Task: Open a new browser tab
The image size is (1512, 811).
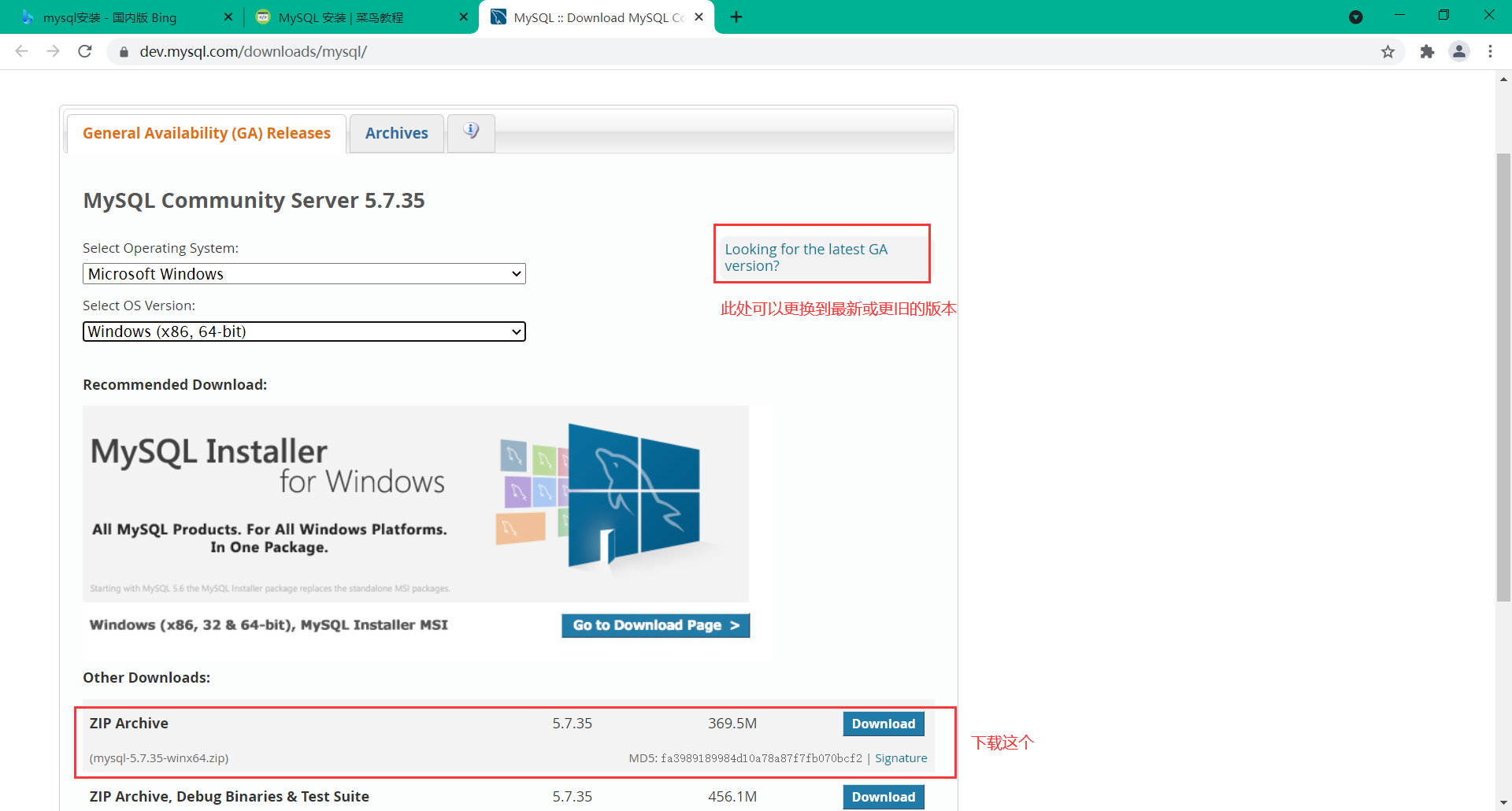Action: point(736,17)
